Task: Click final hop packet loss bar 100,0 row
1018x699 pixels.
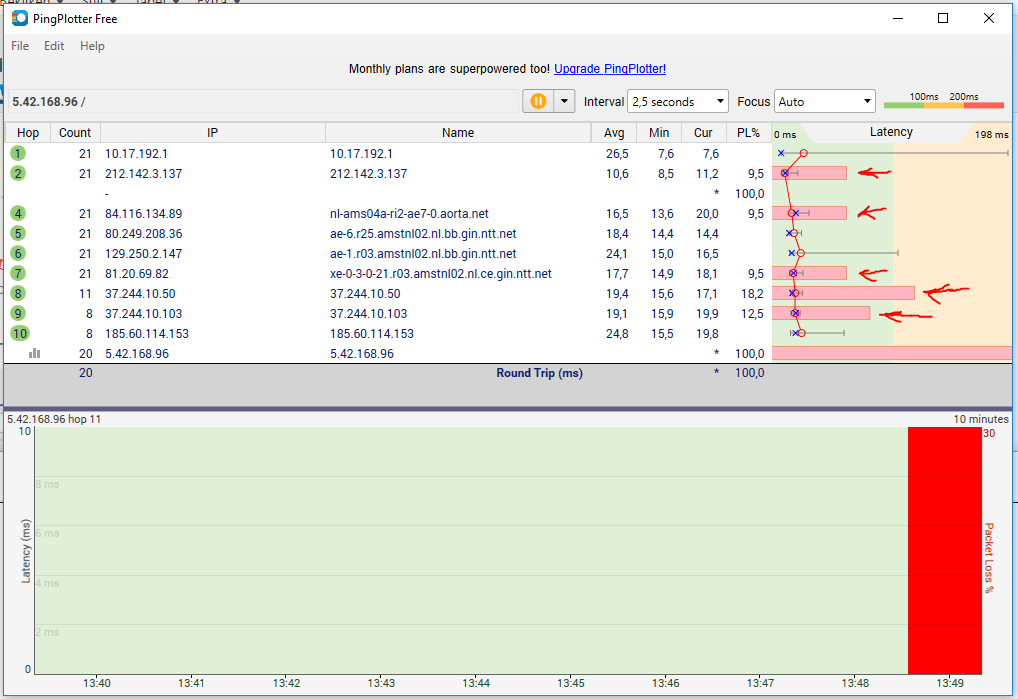Action: [x=891, y=353]
